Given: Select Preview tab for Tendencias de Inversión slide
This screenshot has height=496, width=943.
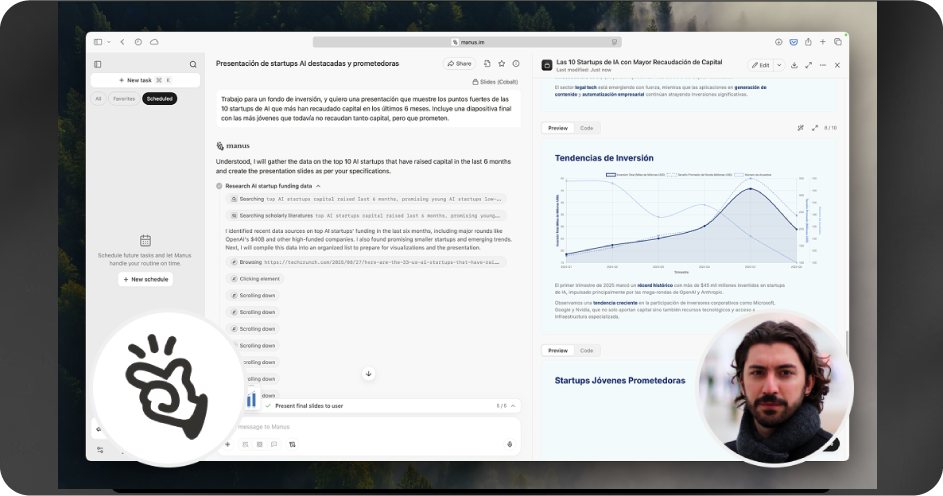Looking at the screenshot, I should click(x=558, y=128).
